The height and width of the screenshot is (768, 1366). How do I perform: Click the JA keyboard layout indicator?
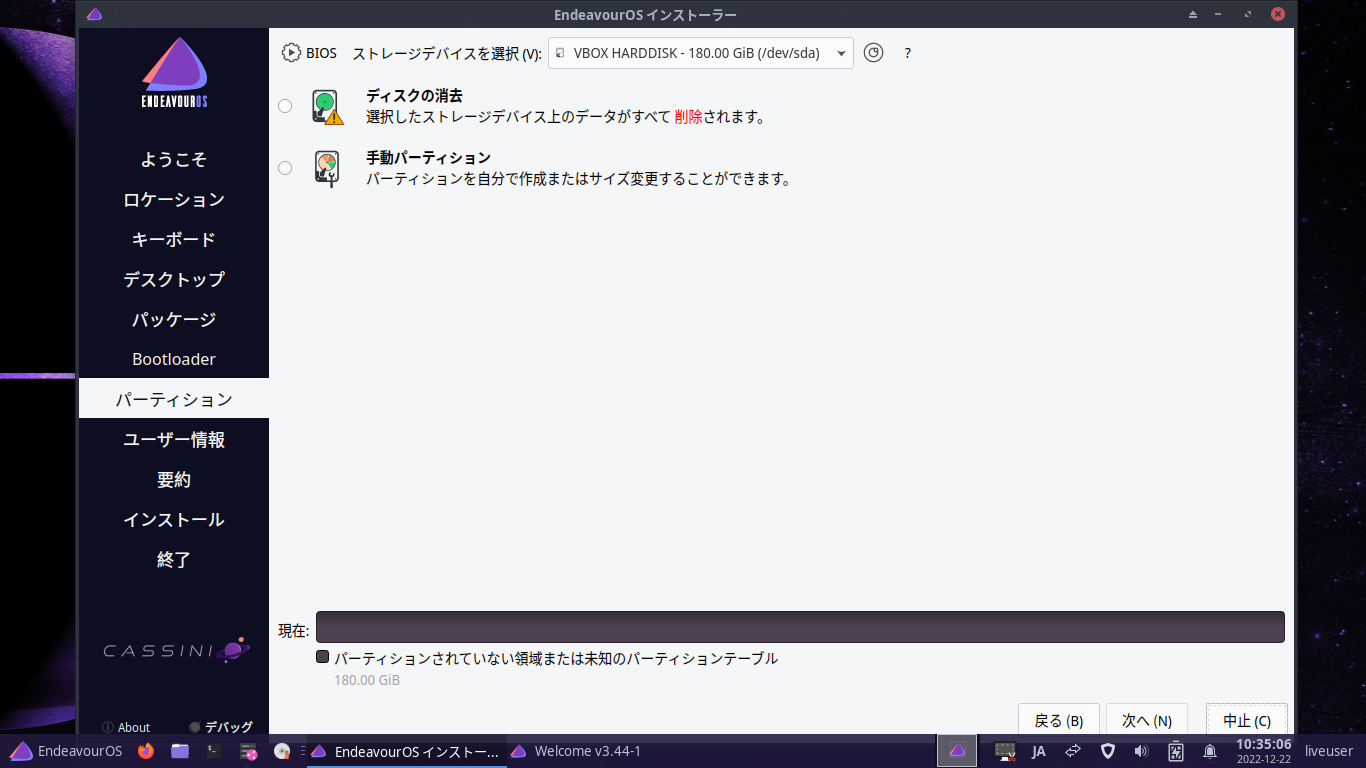click(1039, 751)
